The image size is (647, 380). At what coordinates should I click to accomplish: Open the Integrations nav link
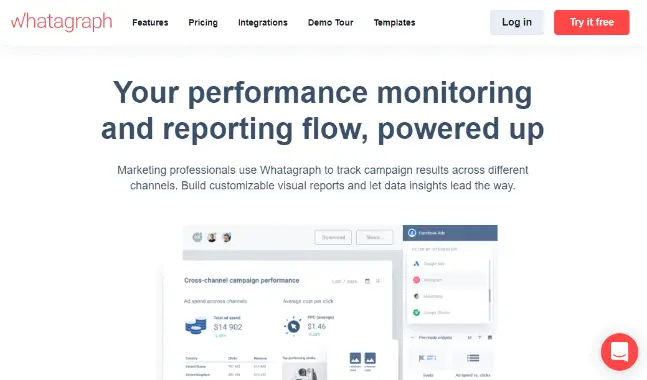coord(263,22)
